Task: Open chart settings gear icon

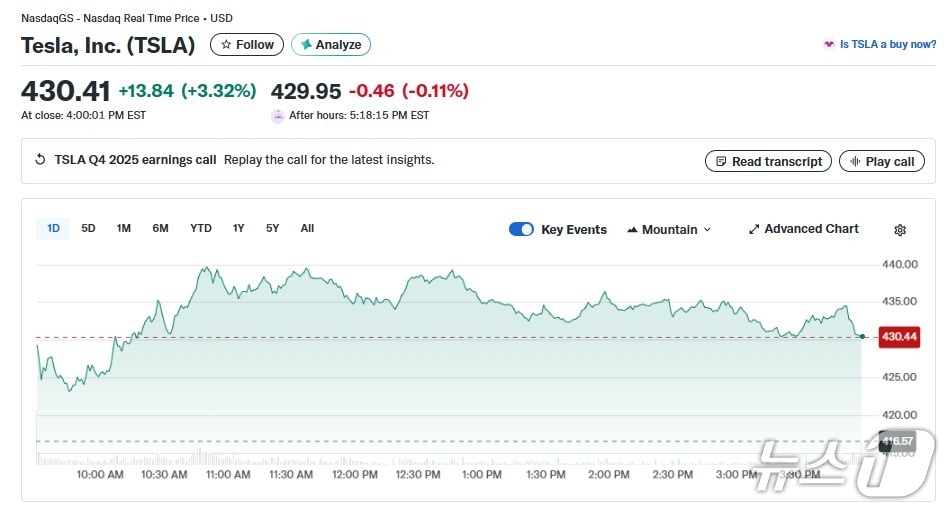Action: 899,230
